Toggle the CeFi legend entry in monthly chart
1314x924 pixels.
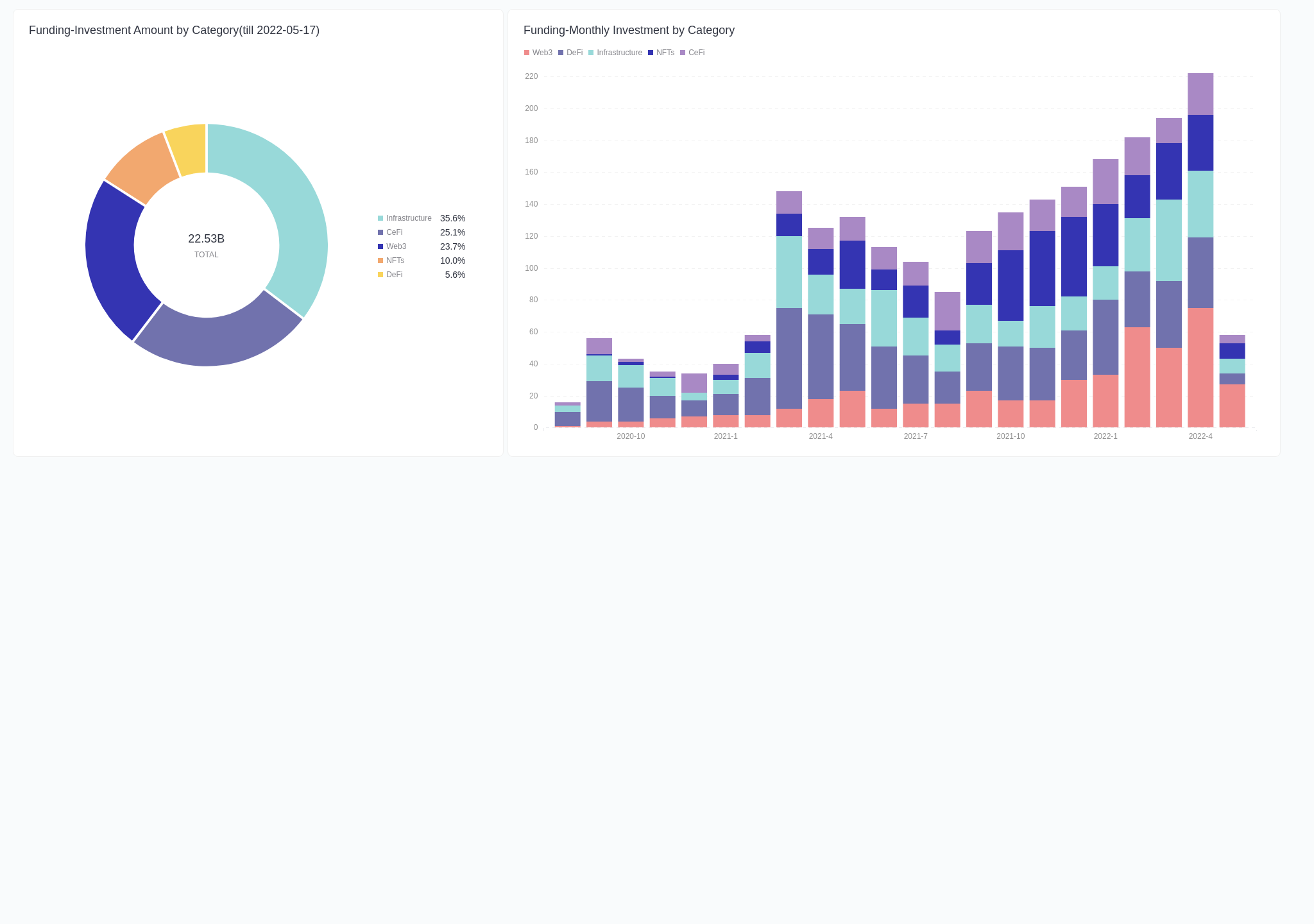(695, 53)
